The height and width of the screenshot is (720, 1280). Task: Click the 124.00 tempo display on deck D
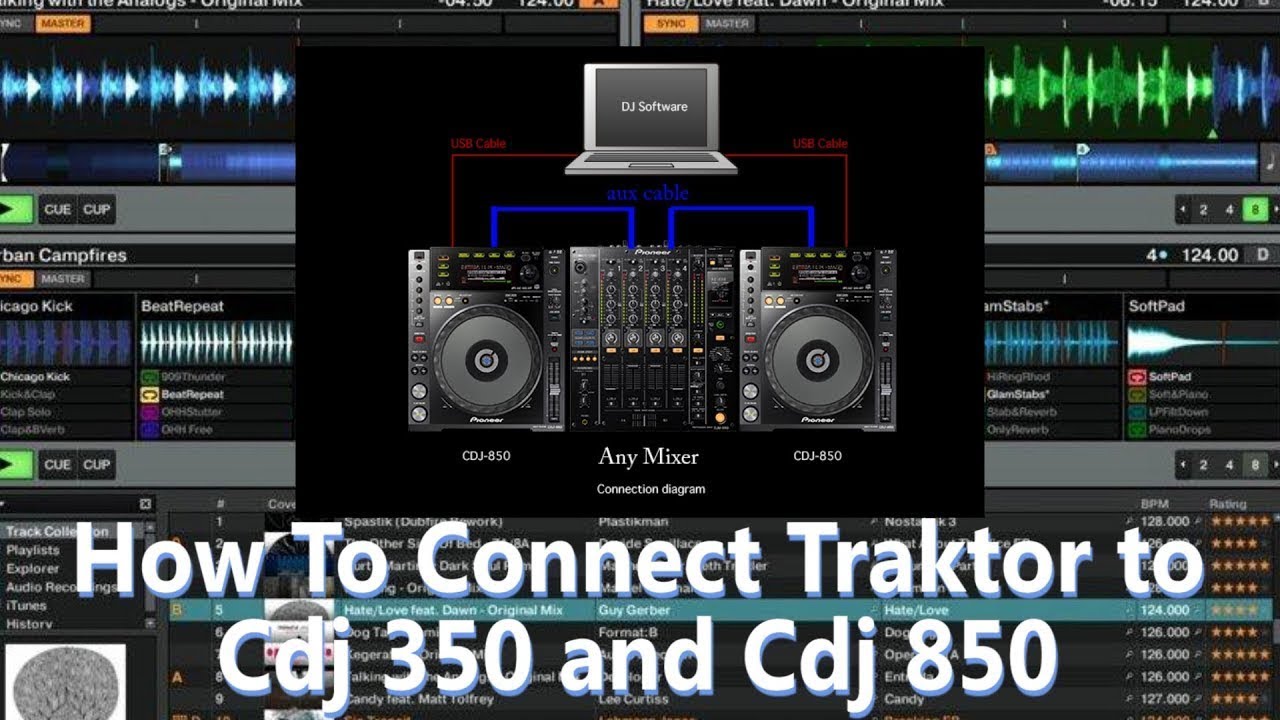pyautogui.click(x=1210, y=255)
